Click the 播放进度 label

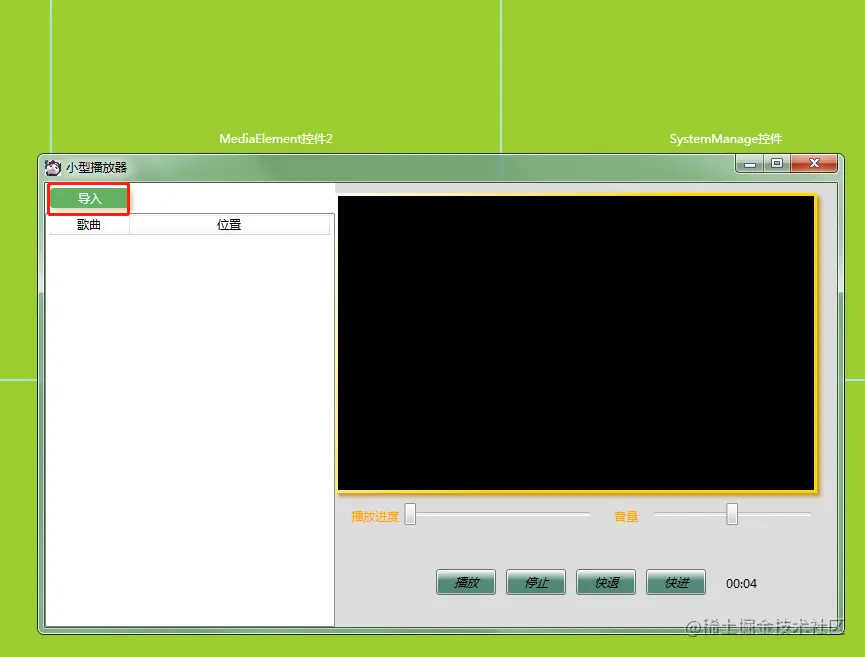(x=375, y=516)
